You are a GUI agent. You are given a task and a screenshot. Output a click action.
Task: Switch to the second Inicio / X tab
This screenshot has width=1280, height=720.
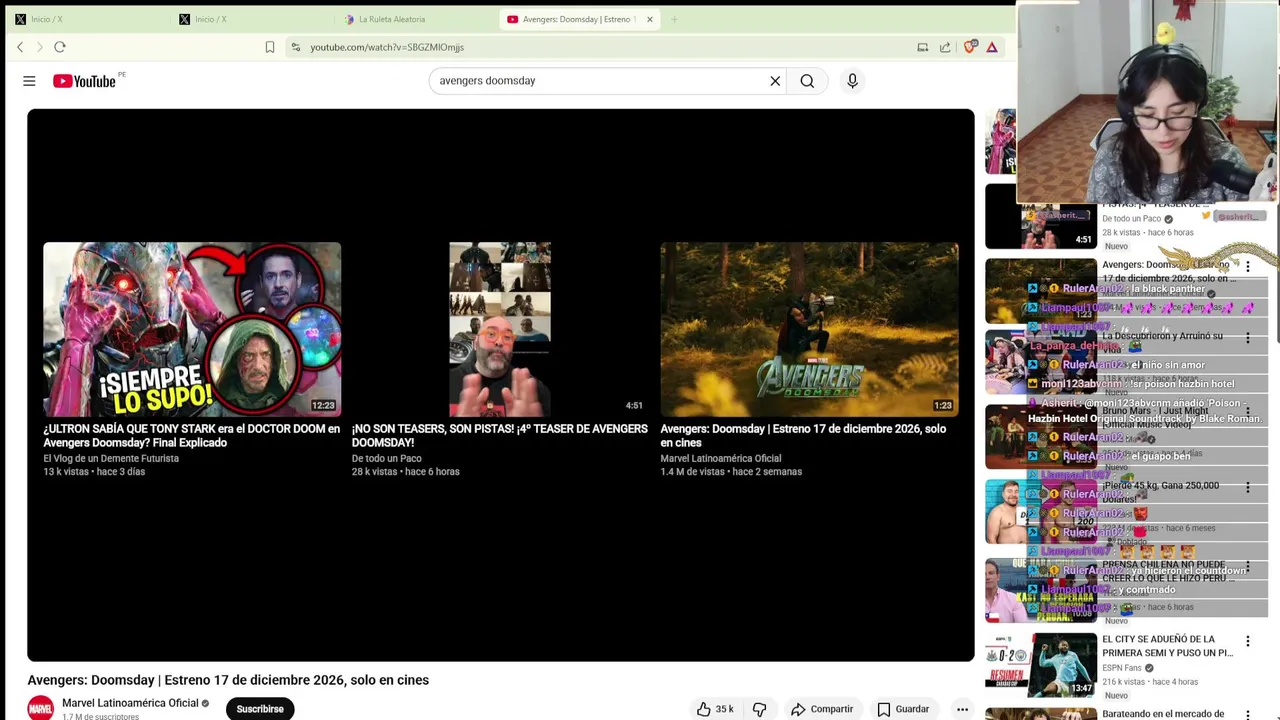click(250, 19)
